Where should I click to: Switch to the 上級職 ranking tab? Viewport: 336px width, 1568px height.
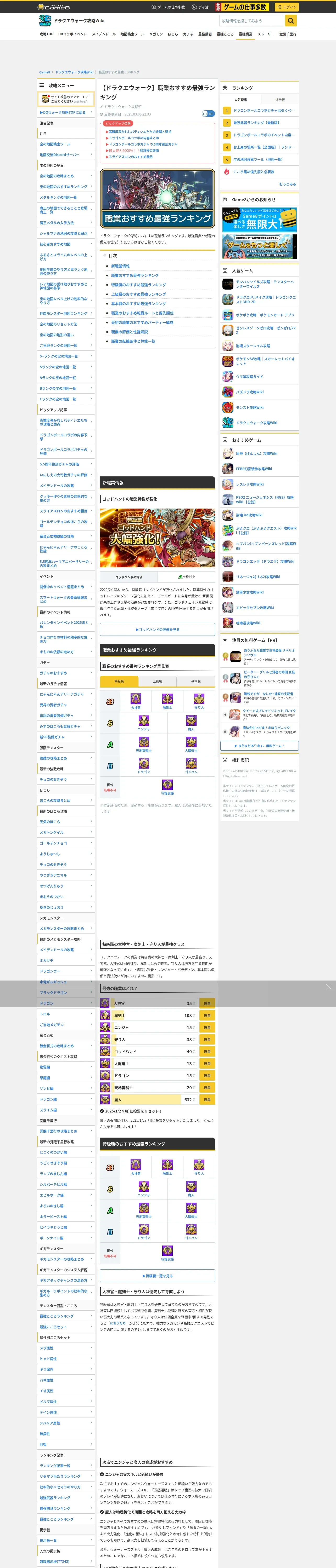[157, 681]
